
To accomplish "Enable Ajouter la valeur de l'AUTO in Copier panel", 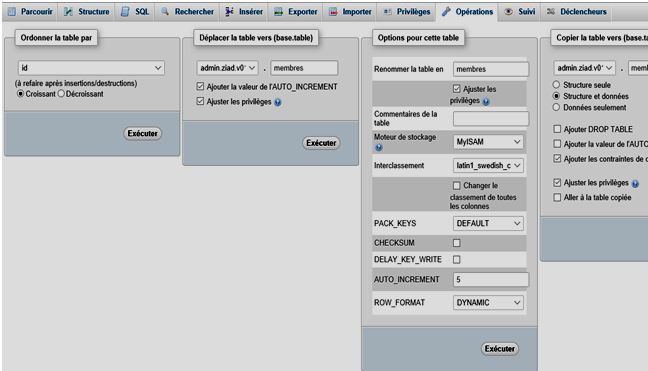I will pos(557,144).
